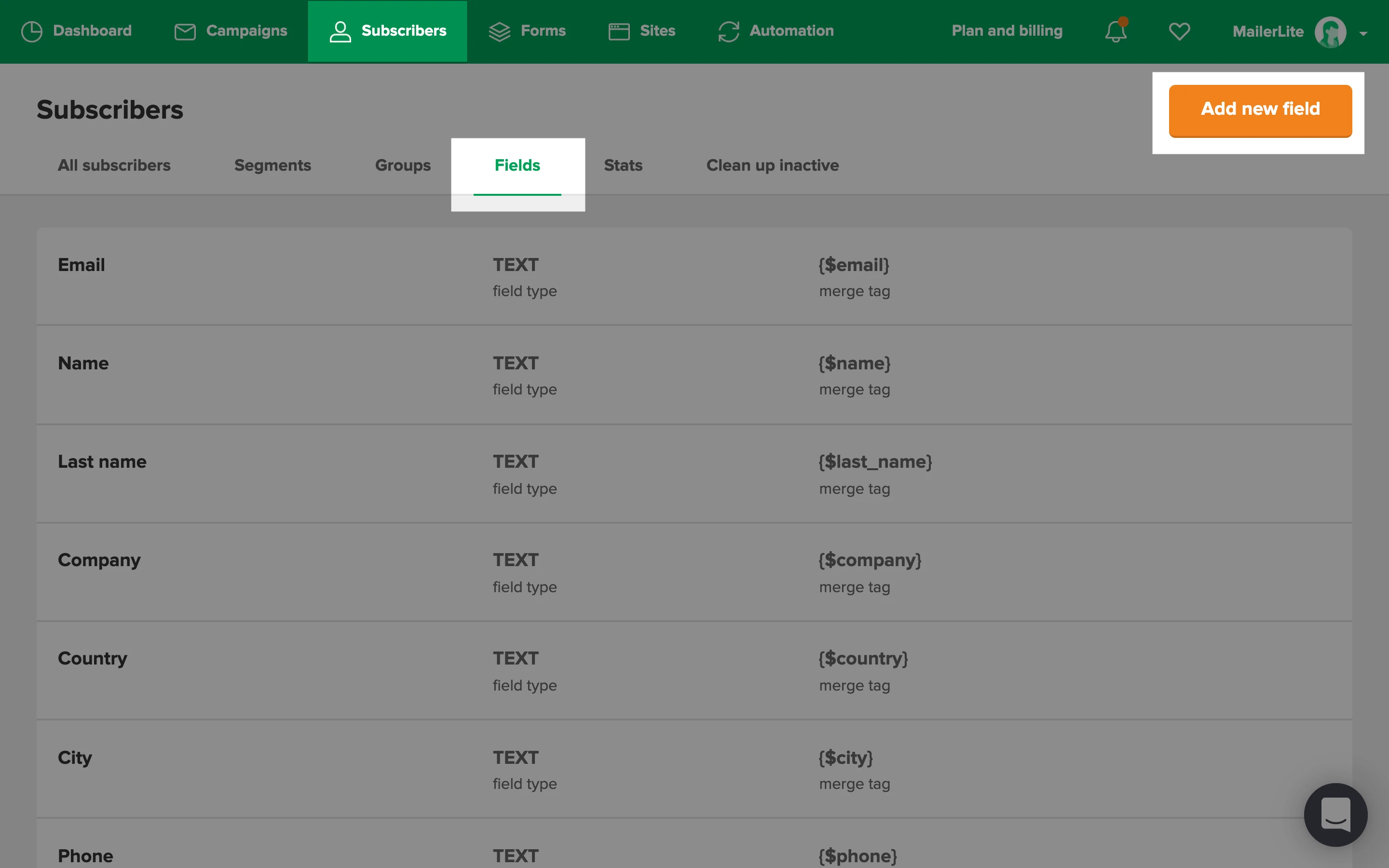The height and width of the screenshot is (868, 1389).
Task: Click the Sites browser window icon
Action: point(619,31)
